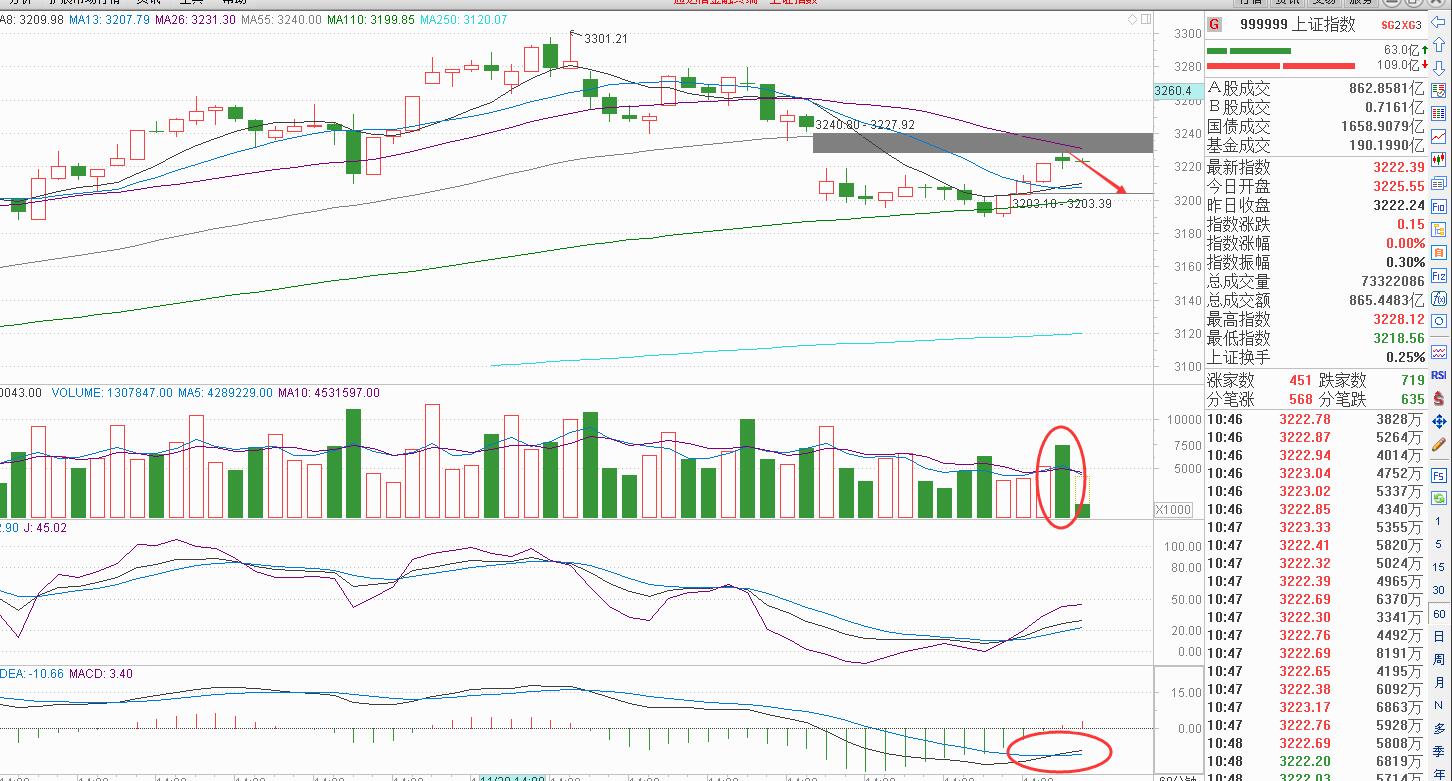Open the 多 multi-period option
The height and width of the screenshot is (781, 1452).
[x=1438, y=728]
